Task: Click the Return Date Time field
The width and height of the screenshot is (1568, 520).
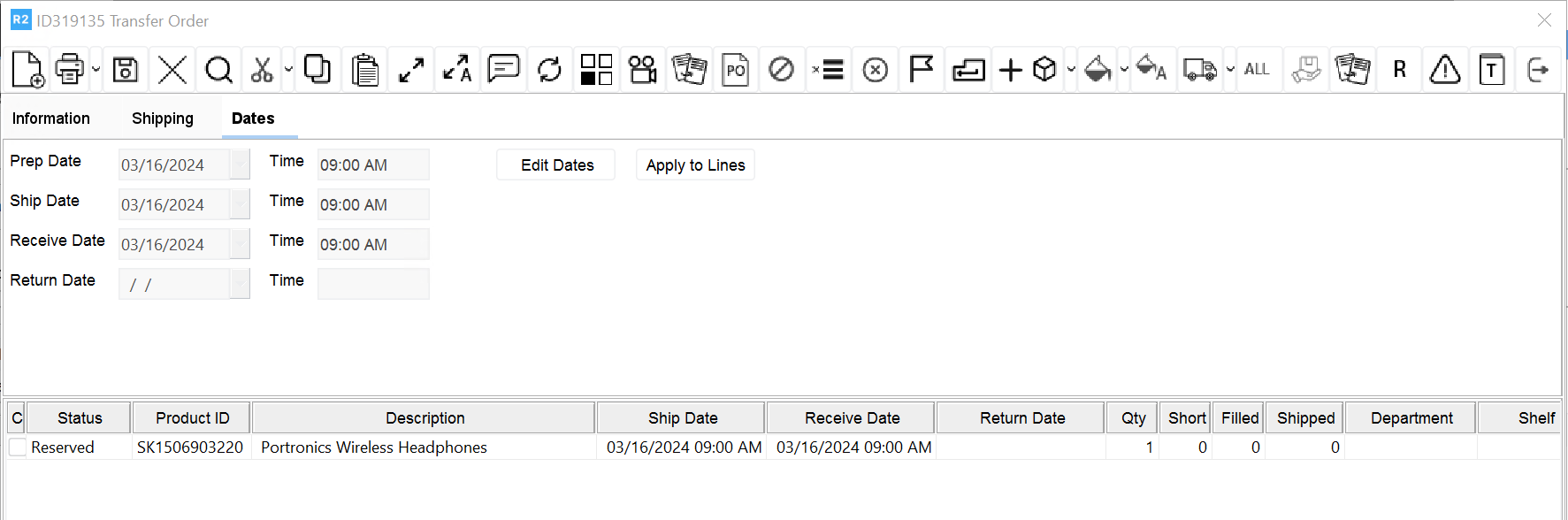Action: [x=373, y=284]
